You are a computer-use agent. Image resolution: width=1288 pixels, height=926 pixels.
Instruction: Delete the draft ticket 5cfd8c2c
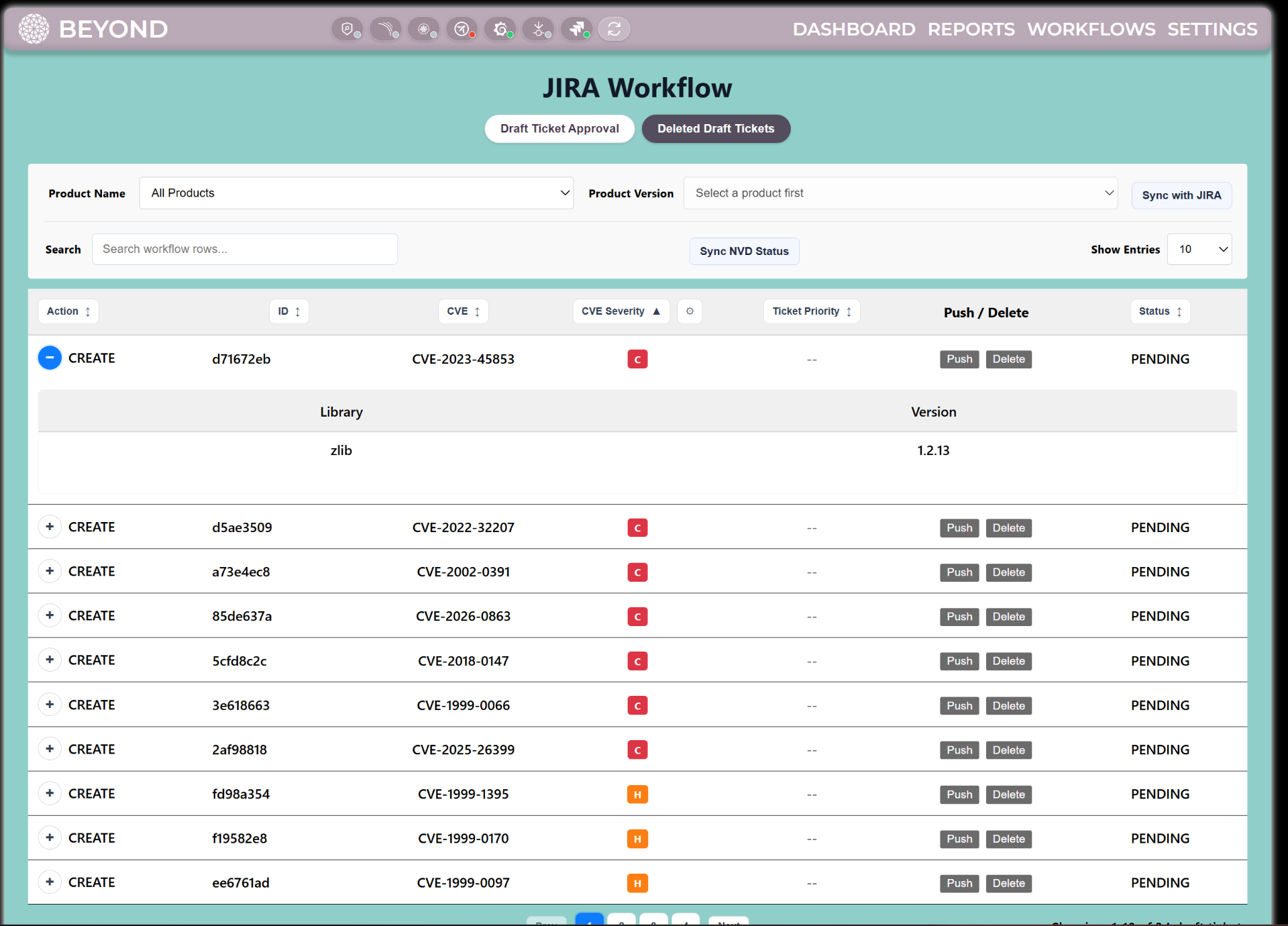coord(1008,661)
